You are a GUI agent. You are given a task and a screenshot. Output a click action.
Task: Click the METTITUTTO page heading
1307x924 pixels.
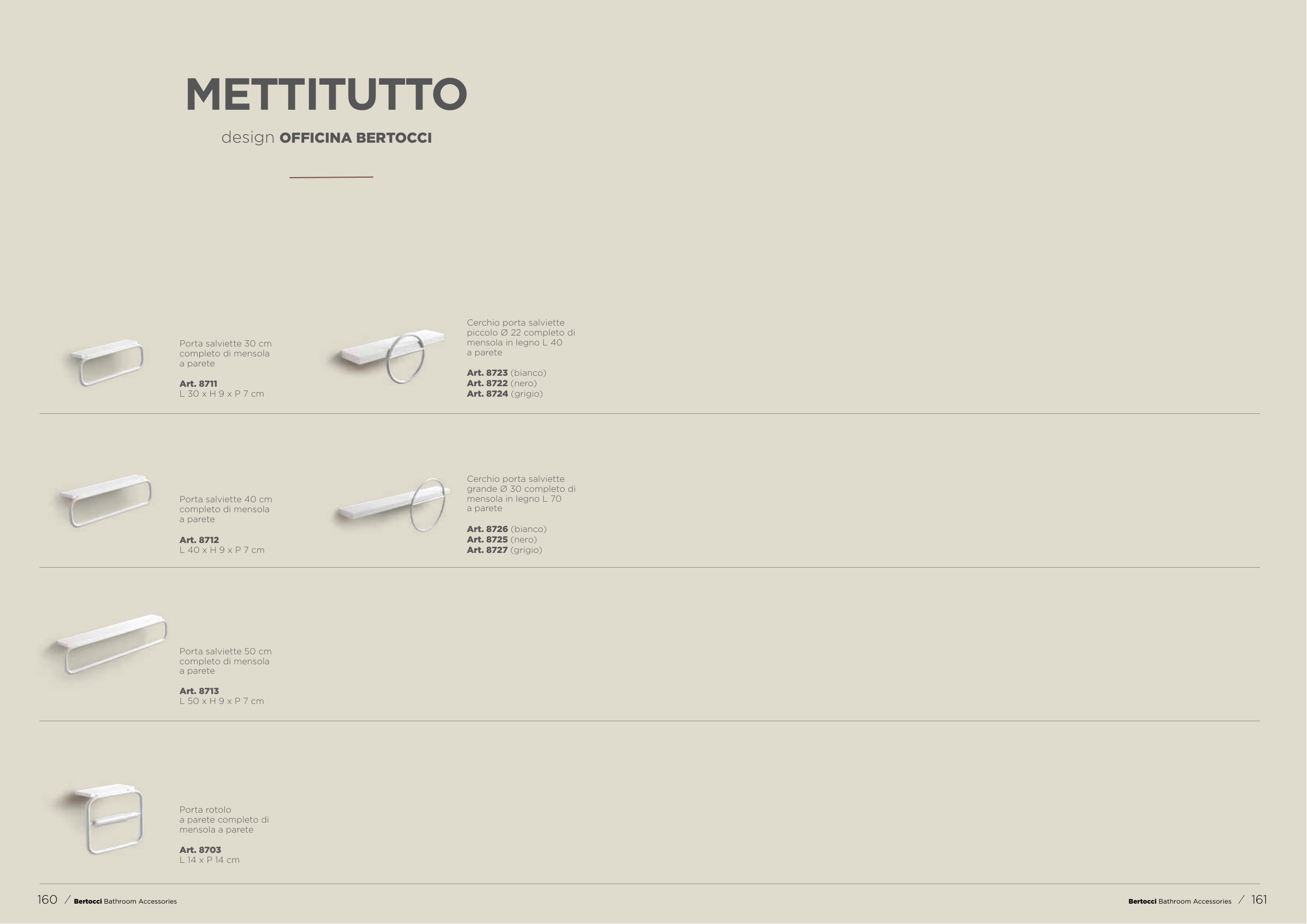pos(326,94)
